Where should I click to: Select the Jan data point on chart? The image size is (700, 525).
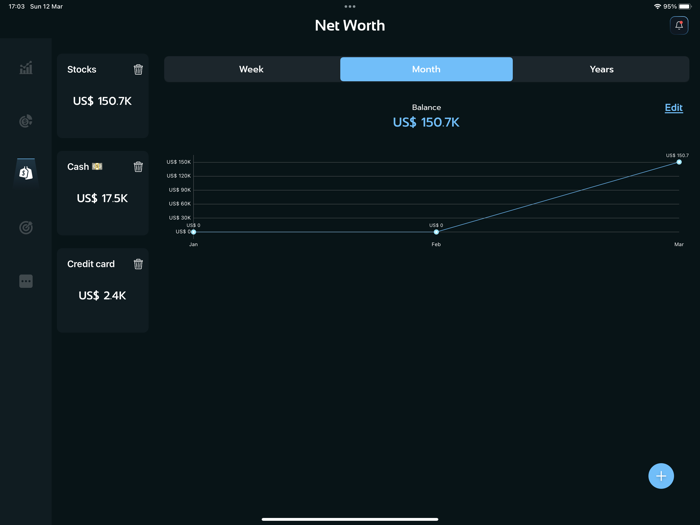point(193,232)
